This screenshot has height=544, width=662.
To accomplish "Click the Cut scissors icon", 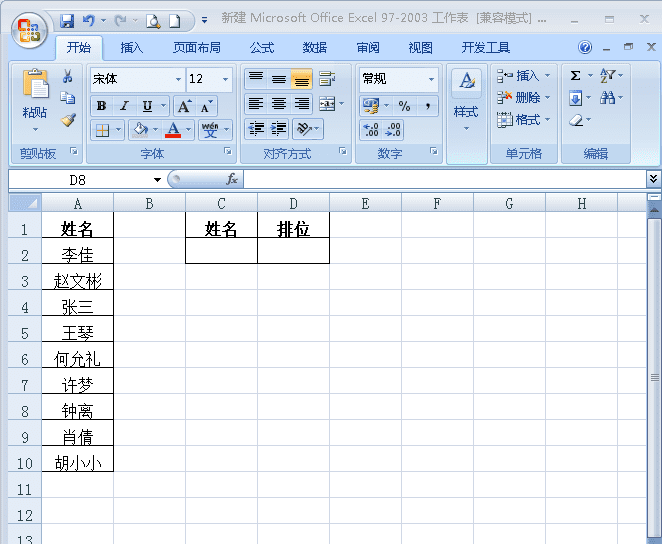I will pyautogui.click(x=67, y=76).
